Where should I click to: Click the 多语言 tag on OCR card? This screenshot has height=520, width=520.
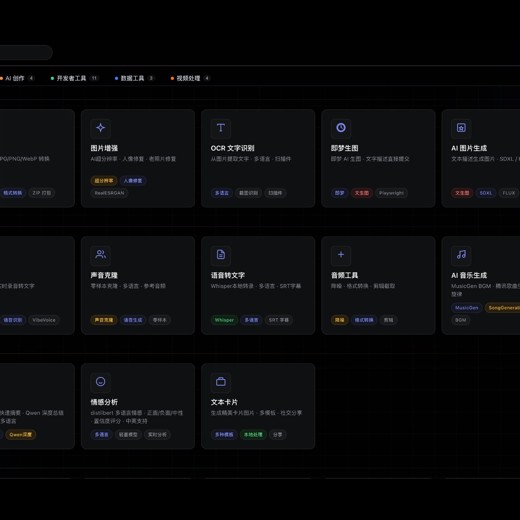tap(222, 193)
